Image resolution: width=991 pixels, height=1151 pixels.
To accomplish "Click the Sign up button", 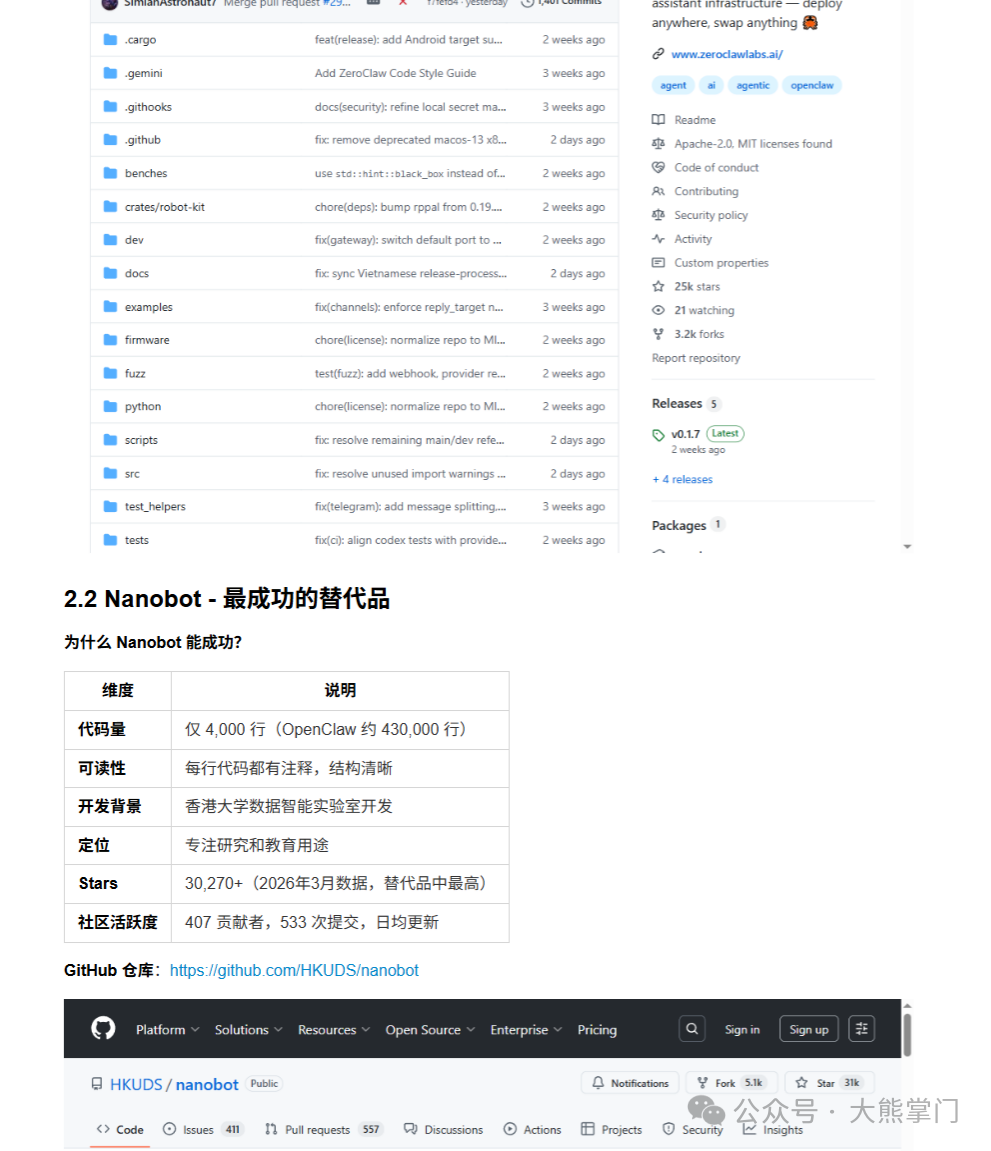I will pyautogui.click(x=808, y=1028).
